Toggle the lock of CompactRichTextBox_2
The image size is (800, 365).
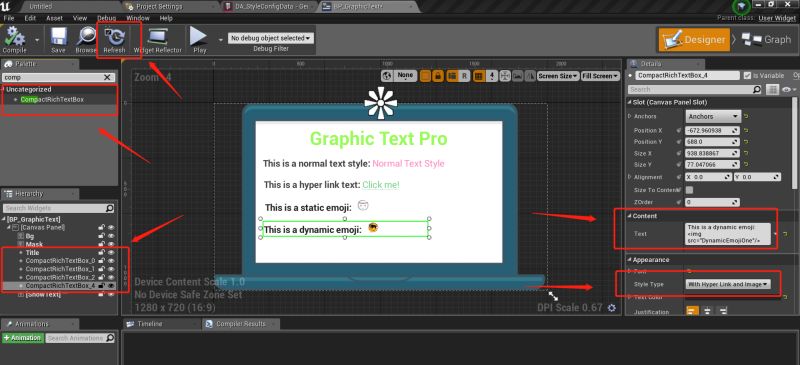pyautogui.click(x=102, y=277)
